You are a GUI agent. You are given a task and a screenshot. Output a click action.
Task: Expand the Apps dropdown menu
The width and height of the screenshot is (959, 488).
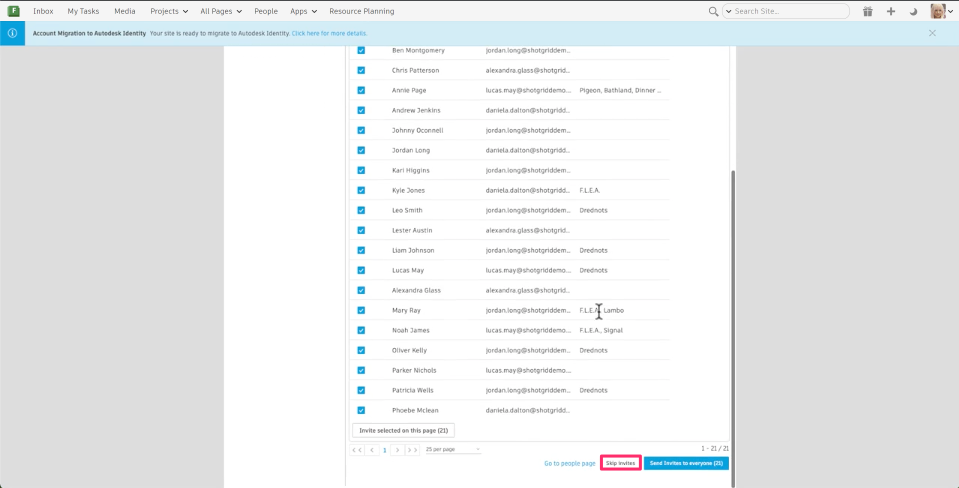pos(303,11)
